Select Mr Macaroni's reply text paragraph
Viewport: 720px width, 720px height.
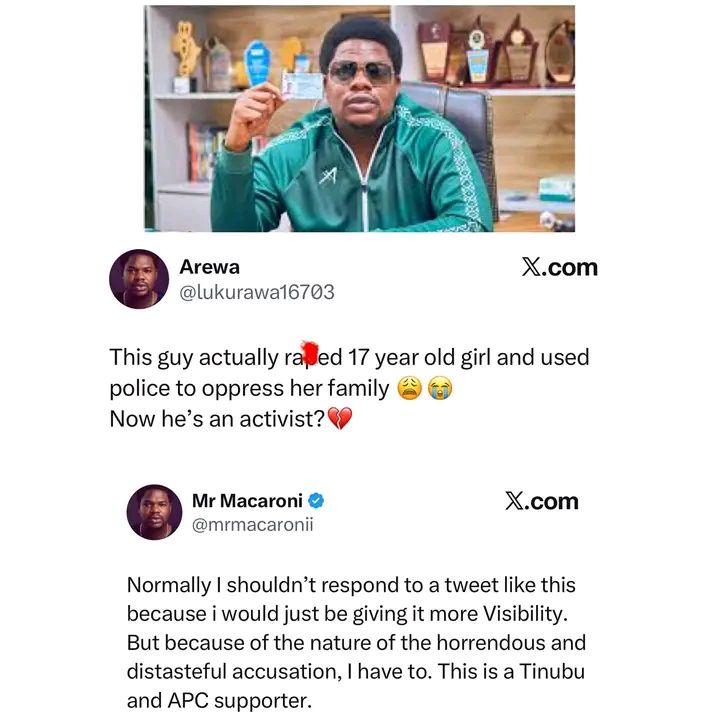click(355, 643)
